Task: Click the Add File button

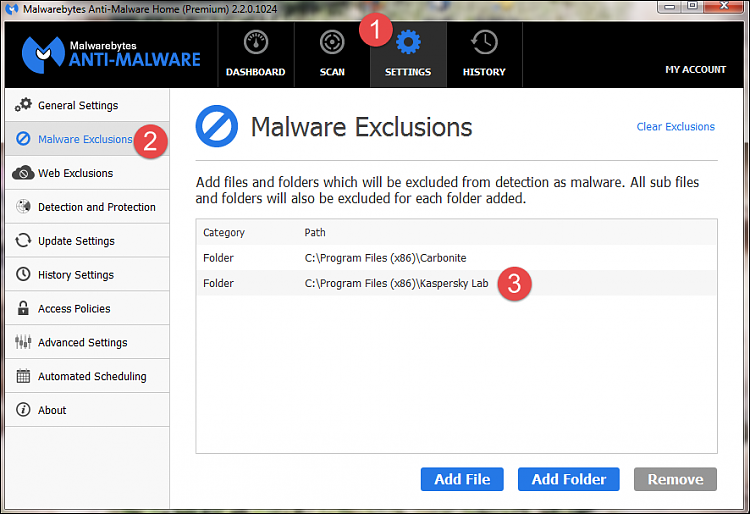Action: (x=462, y=479)
